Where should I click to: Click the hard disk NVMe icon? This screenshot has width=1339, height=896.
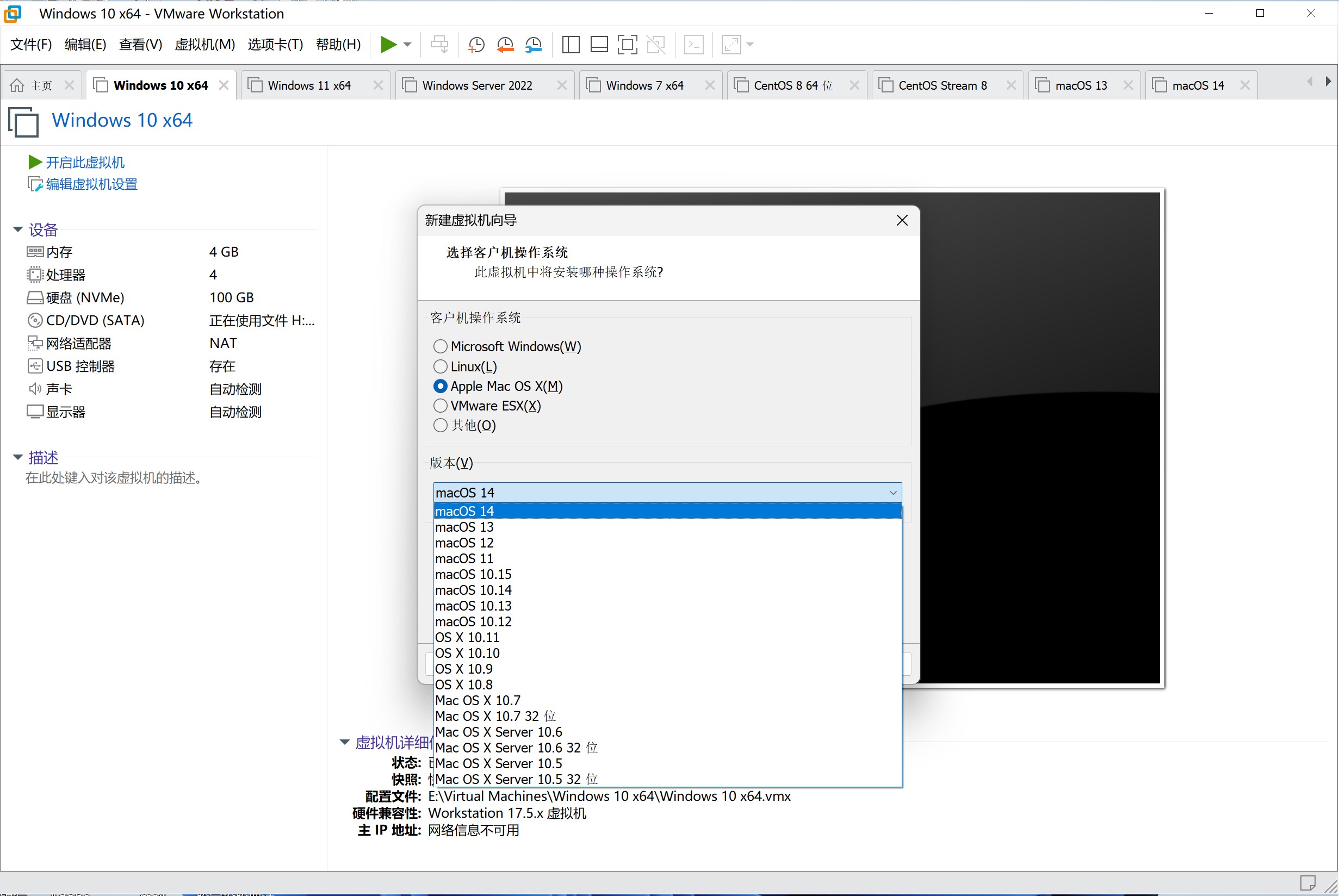35,298
